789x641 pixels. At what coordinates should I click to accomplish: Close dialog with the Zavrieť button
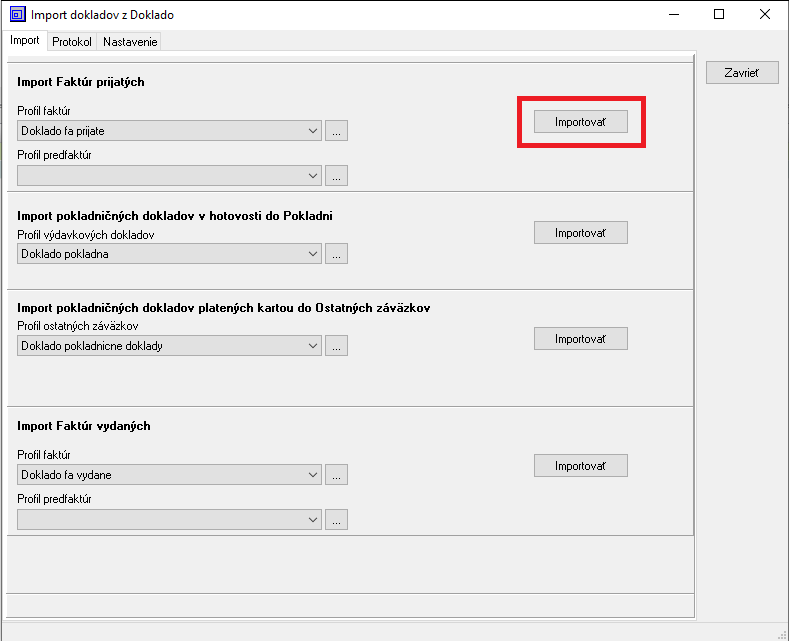pos(742,73)
